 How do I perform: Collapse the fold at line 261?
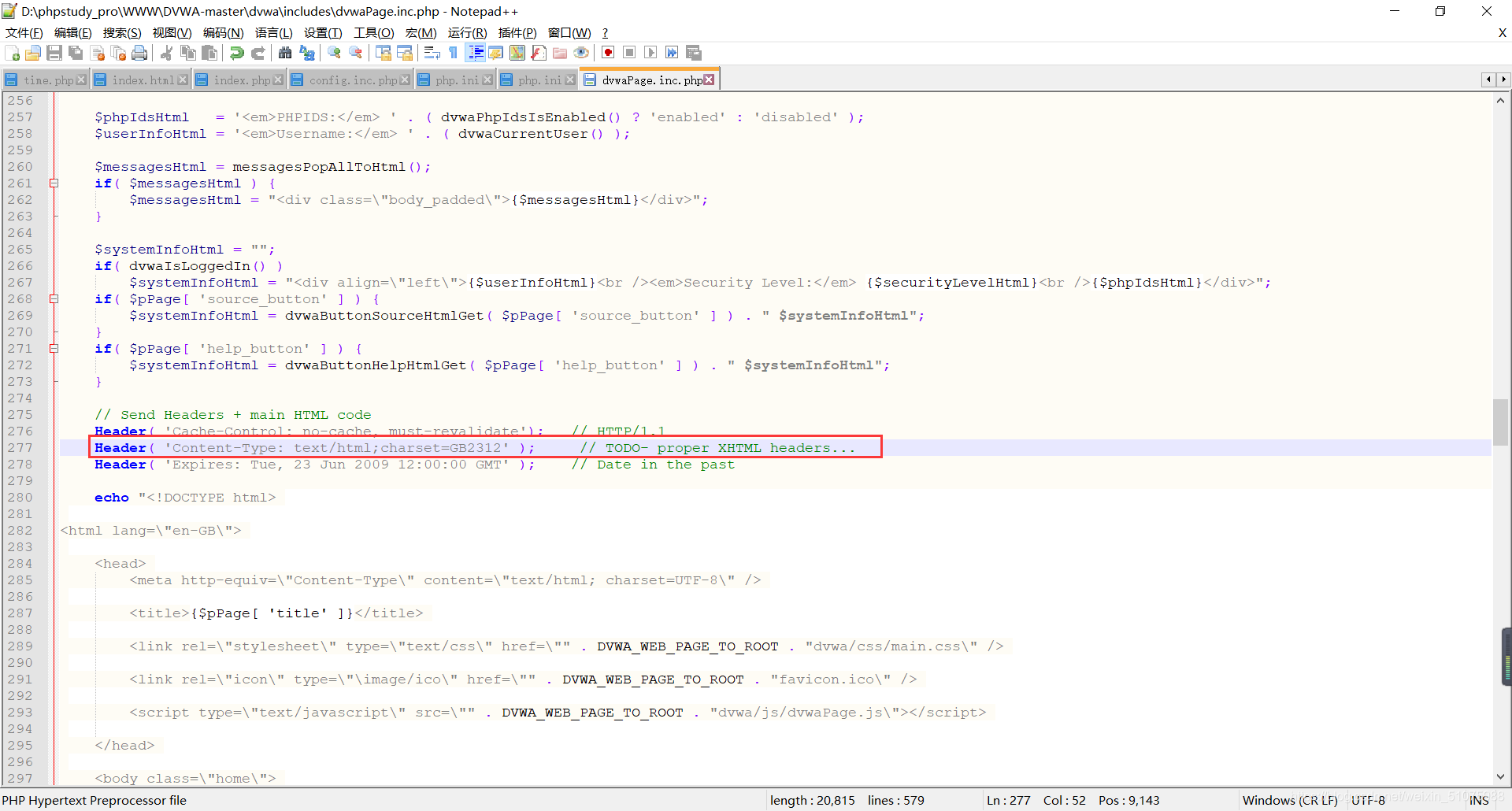click(x=54, y=183)
